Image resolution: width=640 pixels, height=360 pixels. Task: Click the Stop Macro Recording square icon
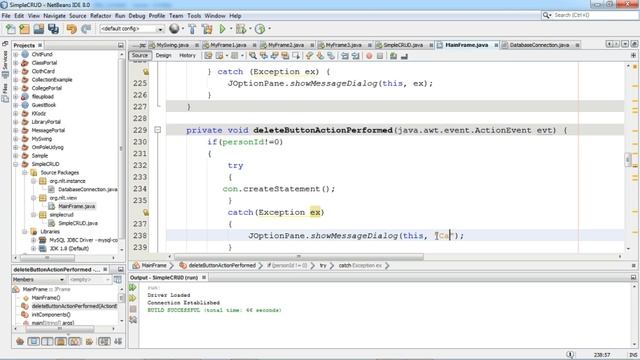[x=380, y=56]
